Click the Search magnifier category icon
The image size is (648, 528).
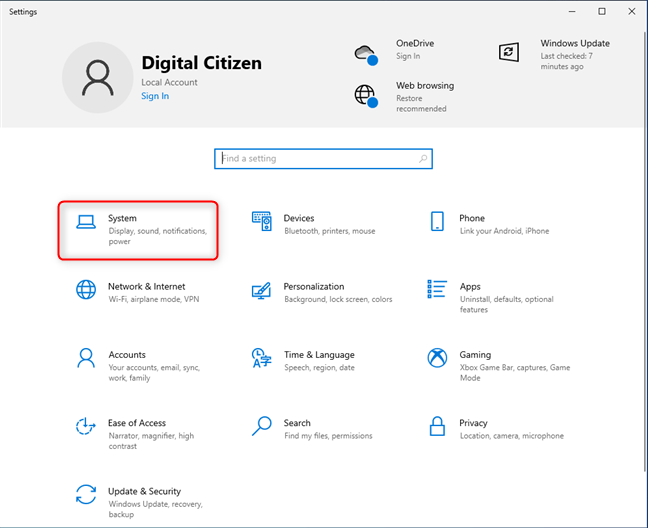(262, 426)
